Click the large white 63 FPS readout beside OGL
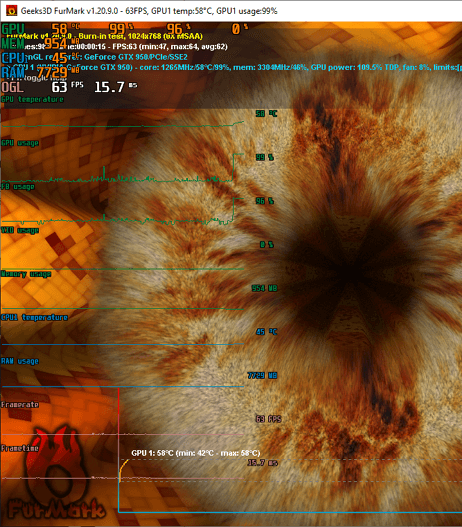This screenshot has height=527, width=462. pos(67,87)
